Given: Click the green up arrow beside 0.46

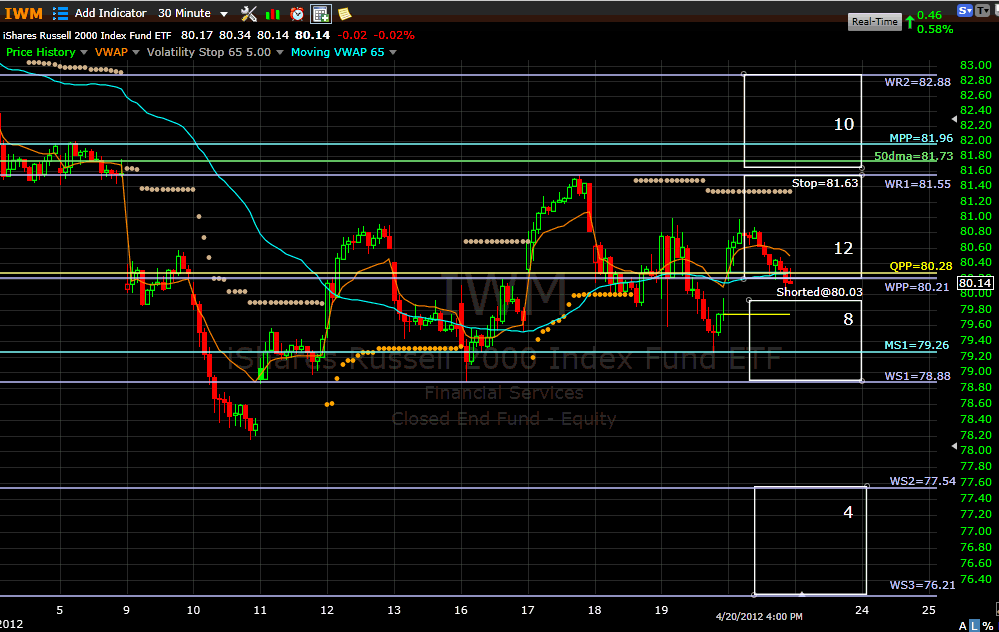Looking at the screenshot, I should pyautogui.click(x=910, y=22).
